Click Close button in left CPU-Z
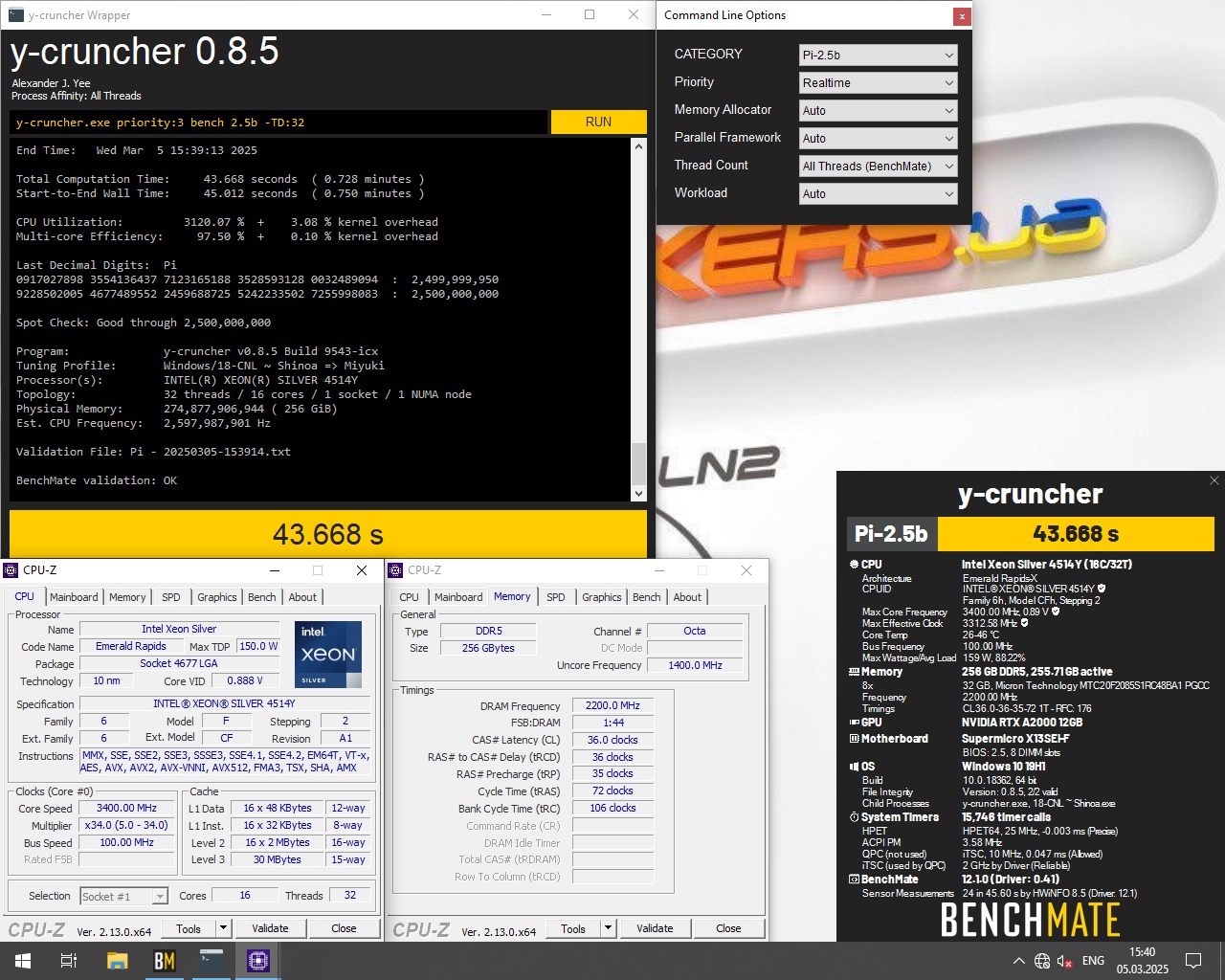Image resolution: width=1225 pixels, height=980 pixels. pos(344,928)
